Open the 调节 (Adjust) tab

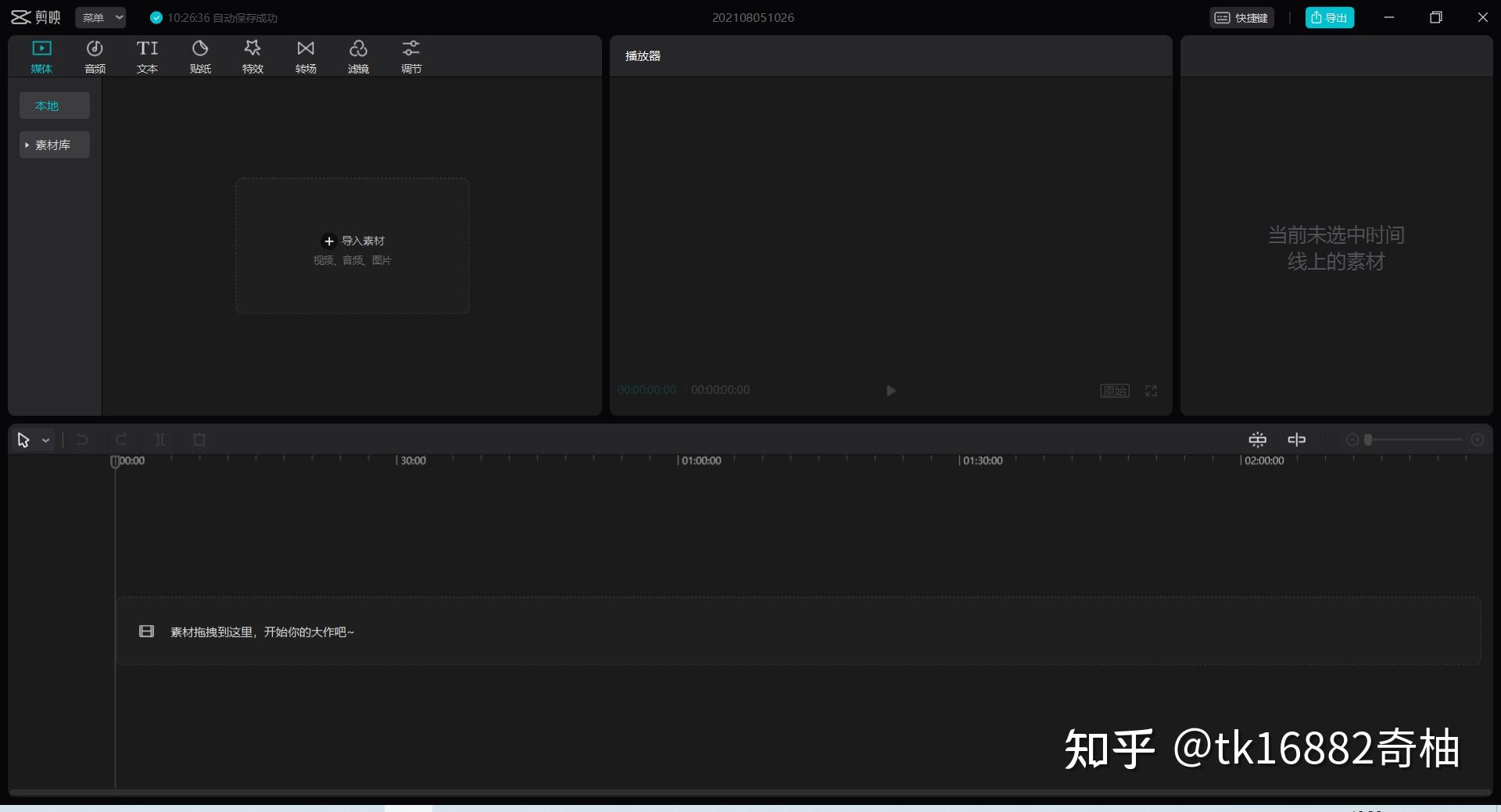(411, 57)
